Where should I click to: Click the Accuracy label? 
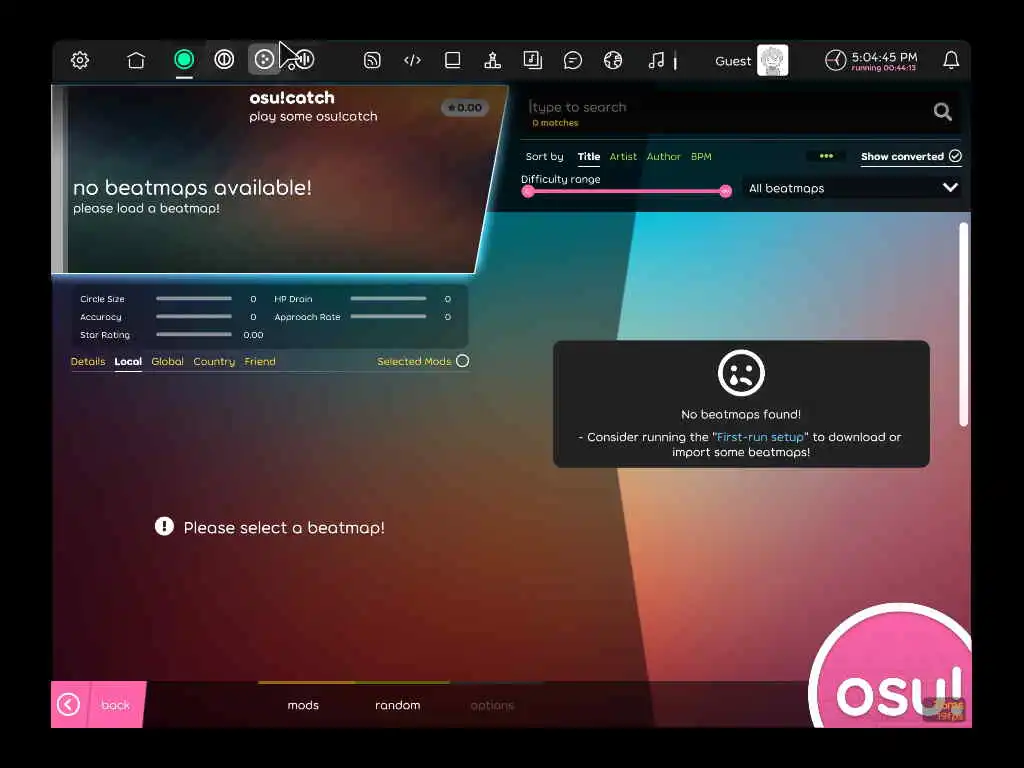tap(101, 317)
